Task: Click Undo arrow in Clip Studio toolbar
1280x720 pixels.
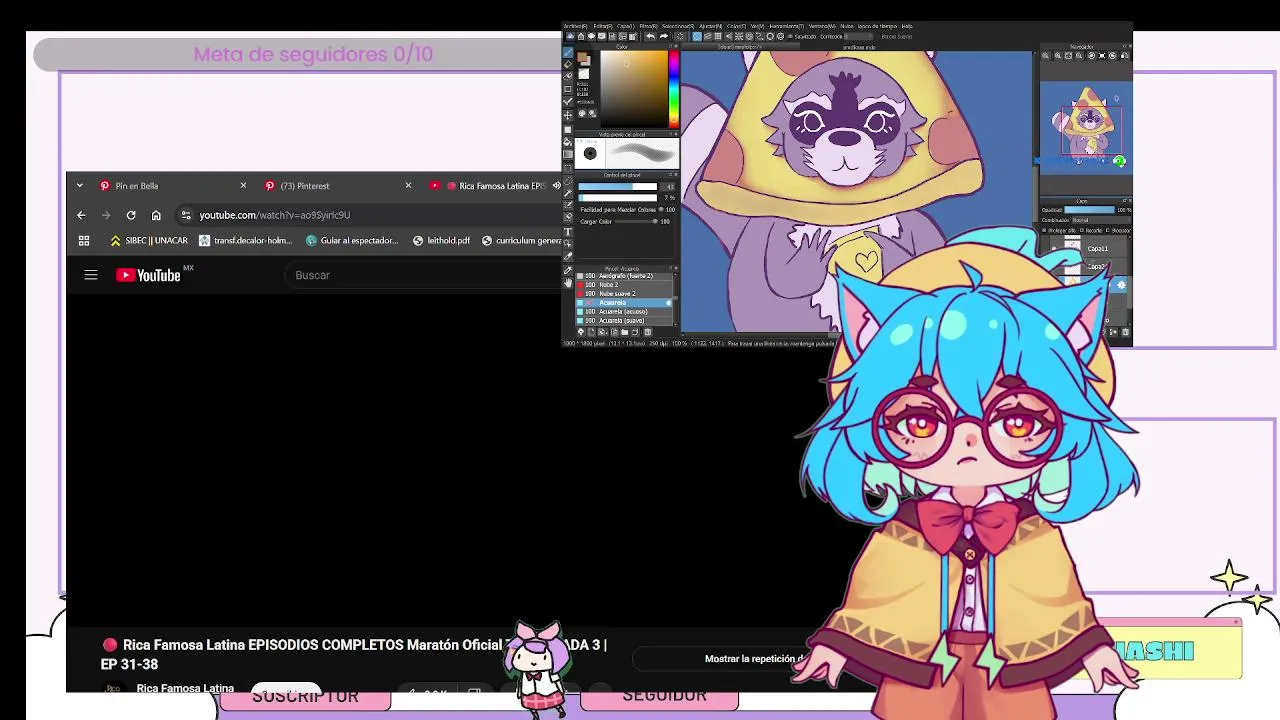Action: [x=650, y=36]
